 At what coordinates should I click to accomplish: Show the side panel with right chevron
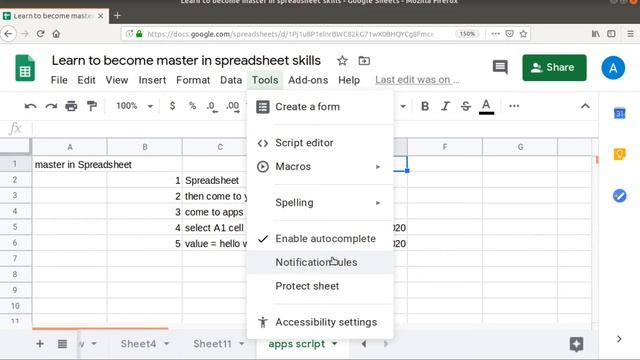[x=619, y=339]
